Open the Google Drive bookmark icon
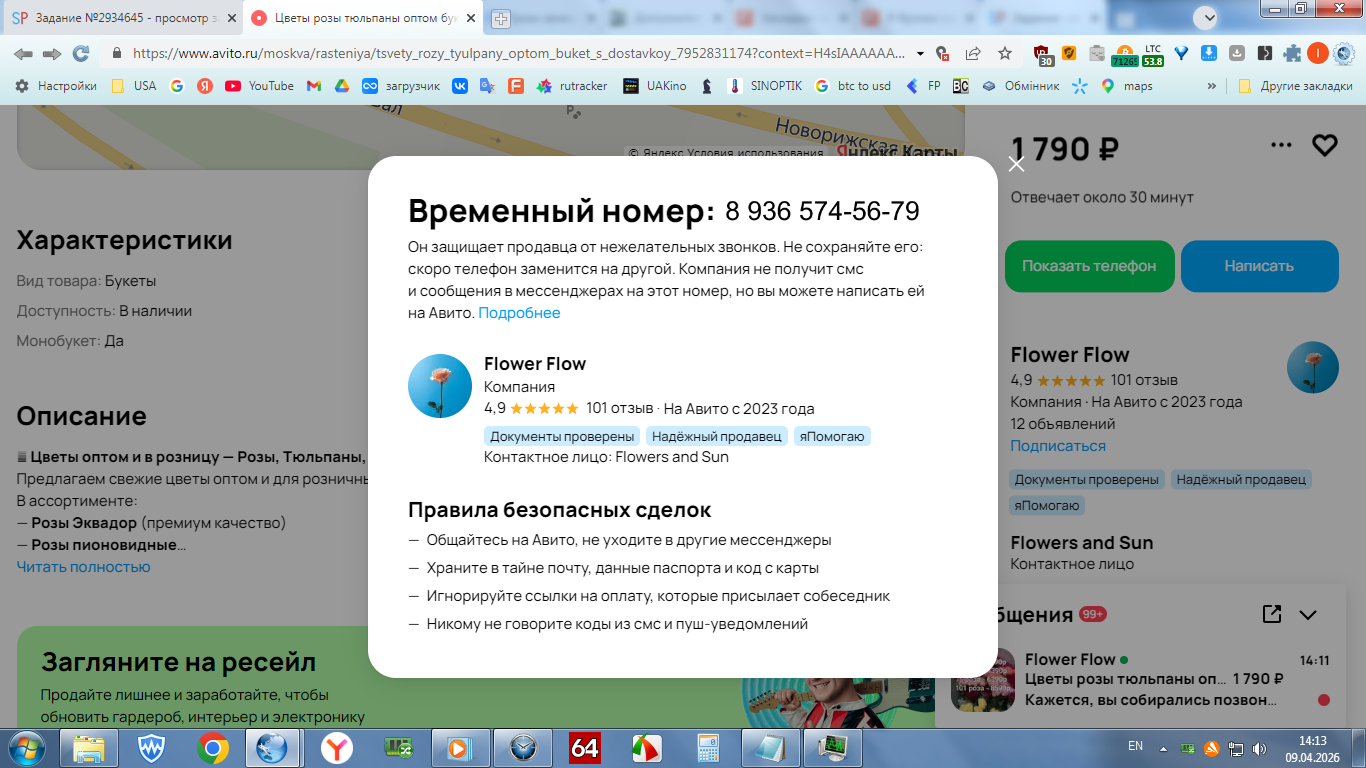The image size is (1366, 768). [341, 86]
